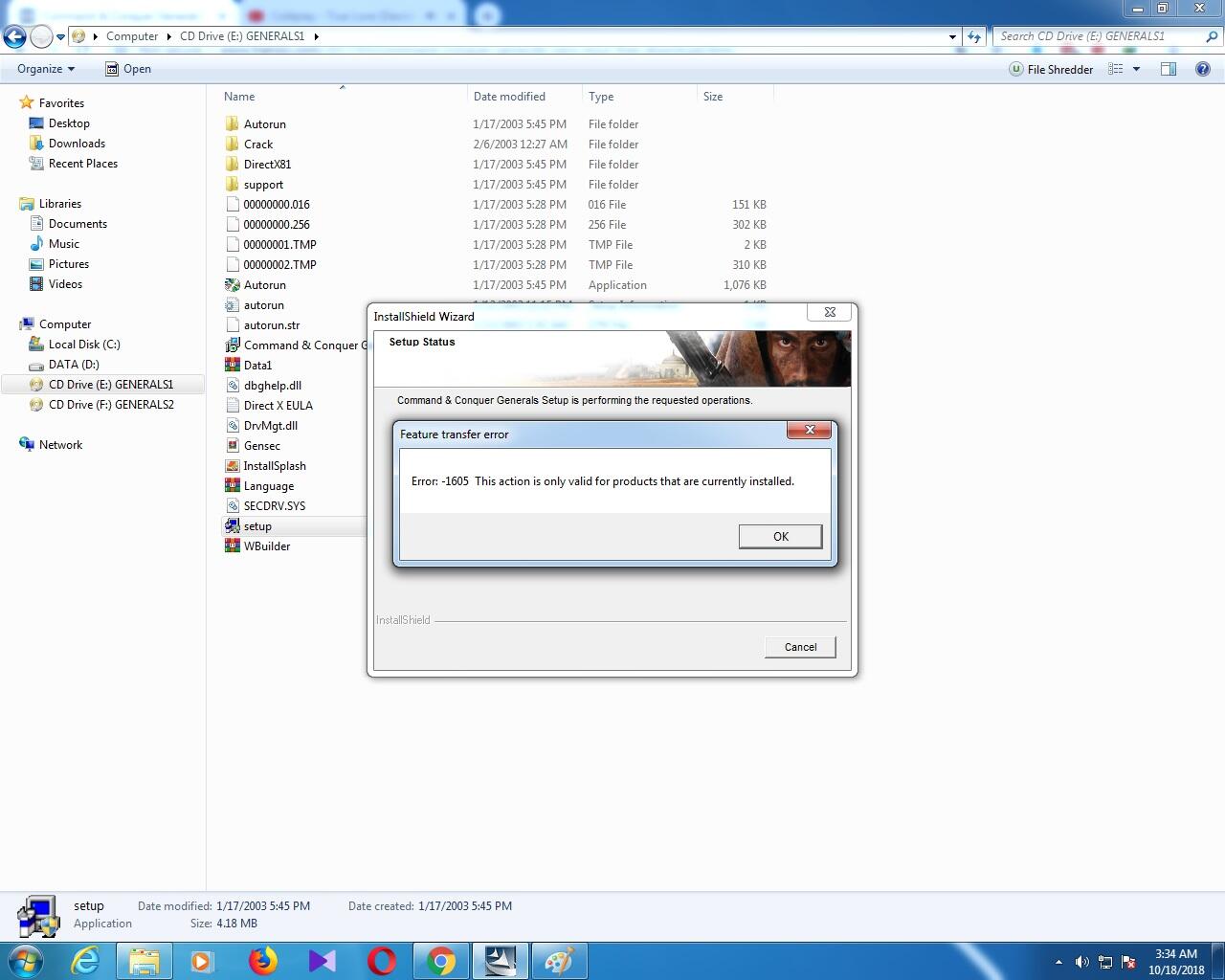Click CD Drive (E:) GENERALS1 breadcrumb
Screen dimensions: 1225x980
tap(242, 36)
